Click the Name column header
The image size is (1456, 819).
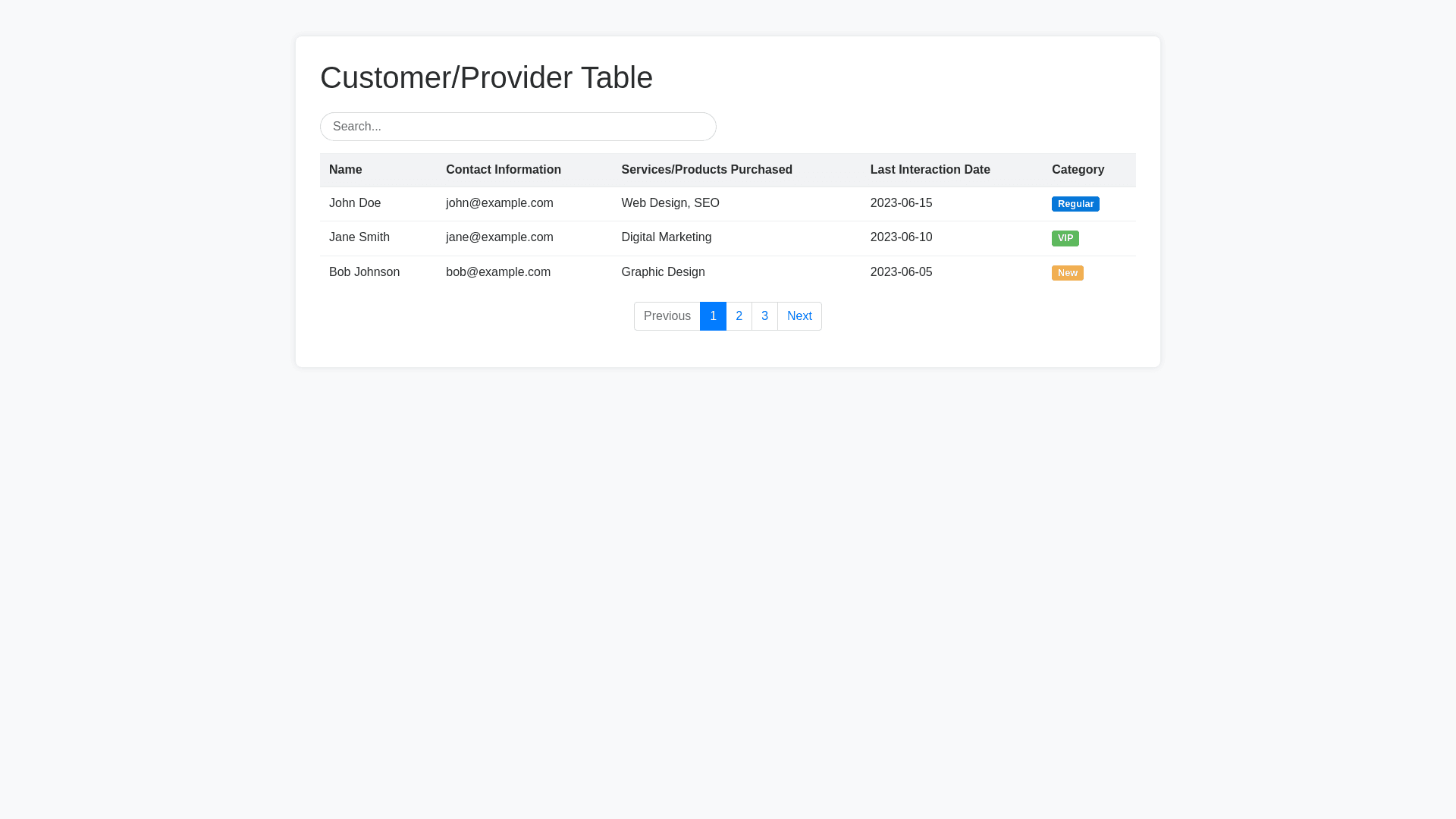[346, 170]
